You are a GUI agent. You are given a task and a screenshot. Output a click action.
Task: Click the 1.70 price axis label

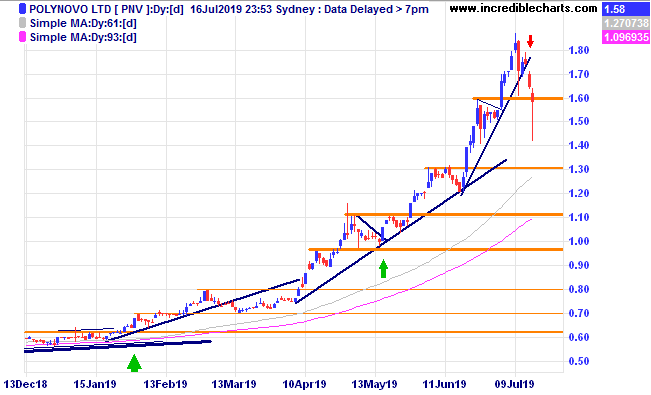pos(579,74)
